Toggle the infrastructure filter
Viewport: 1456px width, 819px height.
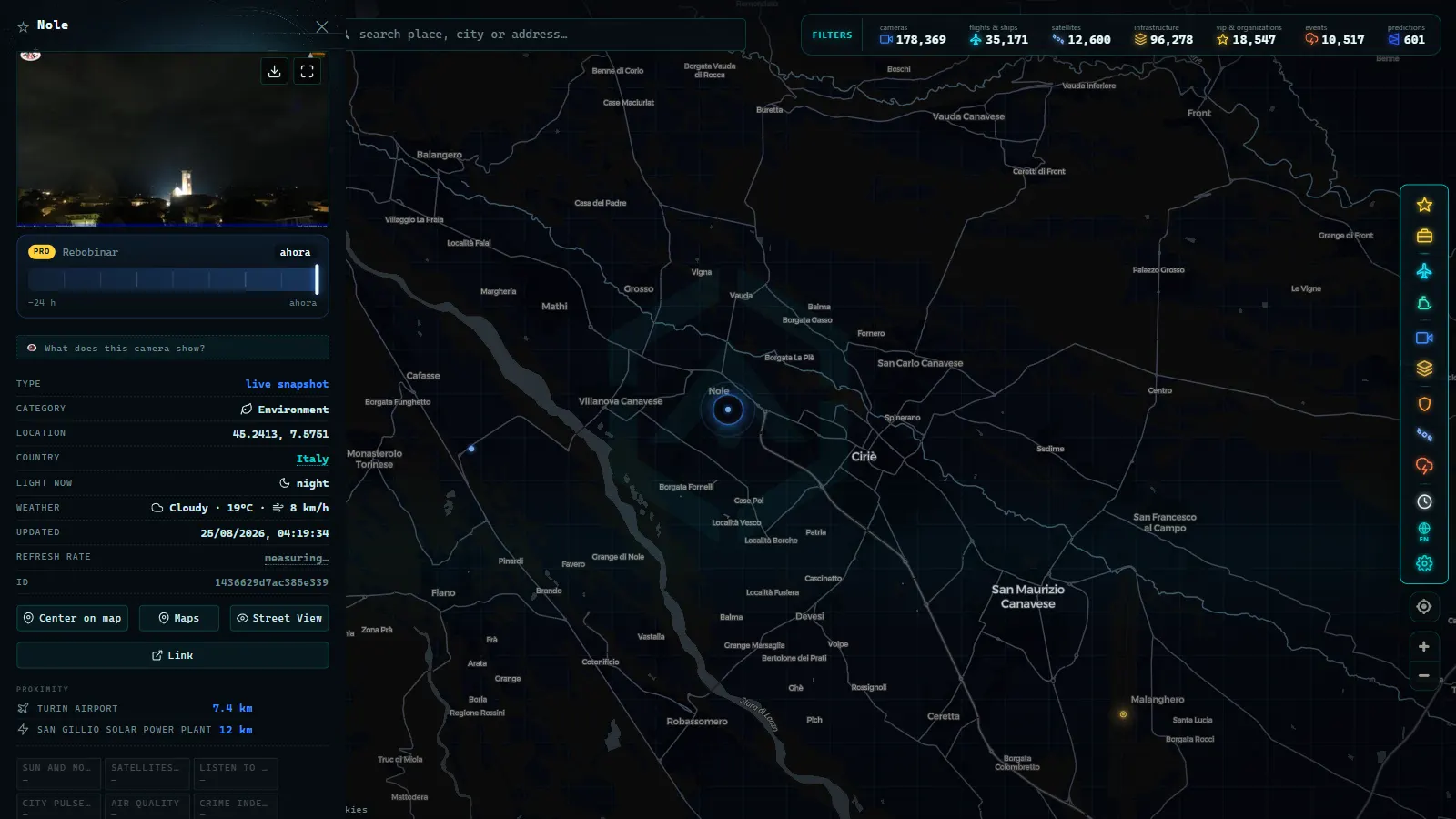tap(1163, 35)
